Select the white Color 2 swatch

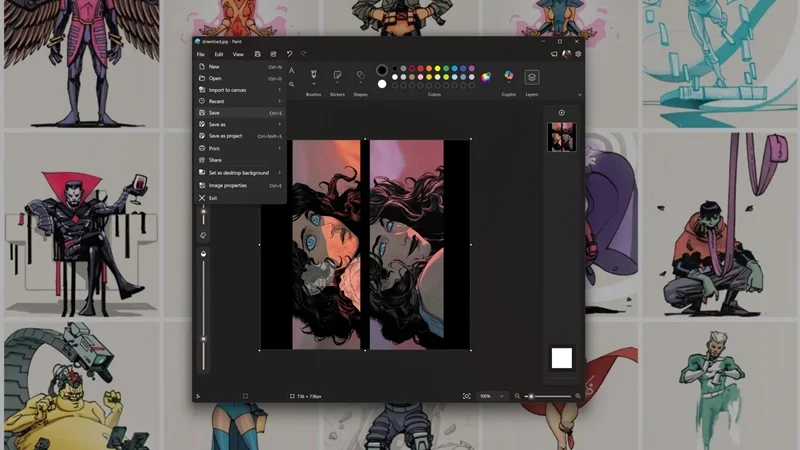[382, 84]
